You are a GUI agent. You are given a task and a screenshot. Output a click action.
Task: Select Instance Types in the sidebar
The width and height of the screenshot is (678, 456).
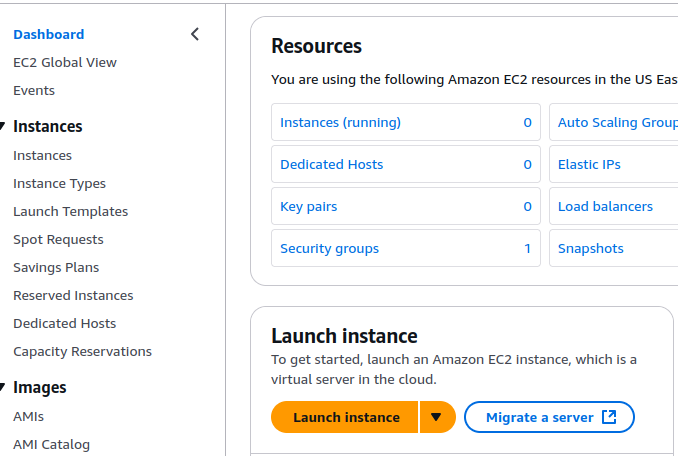pyautogui.click(x=59, y=183)
